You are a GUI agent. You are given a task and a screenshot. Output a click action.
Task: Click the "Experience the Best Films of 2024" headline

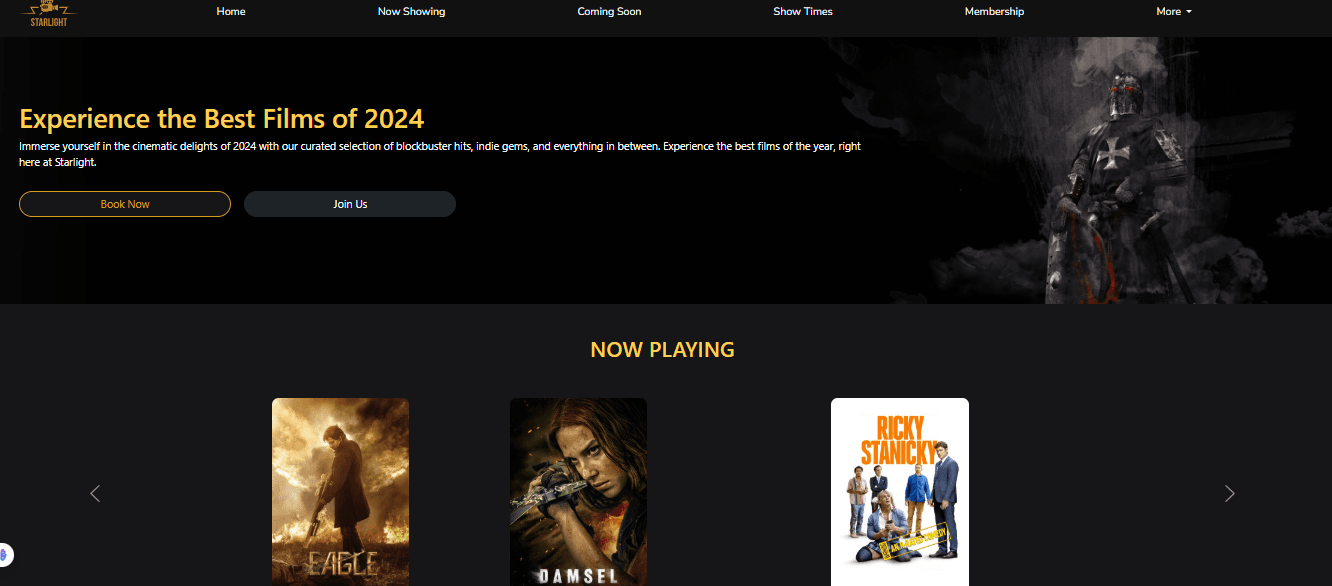[222, 119]
